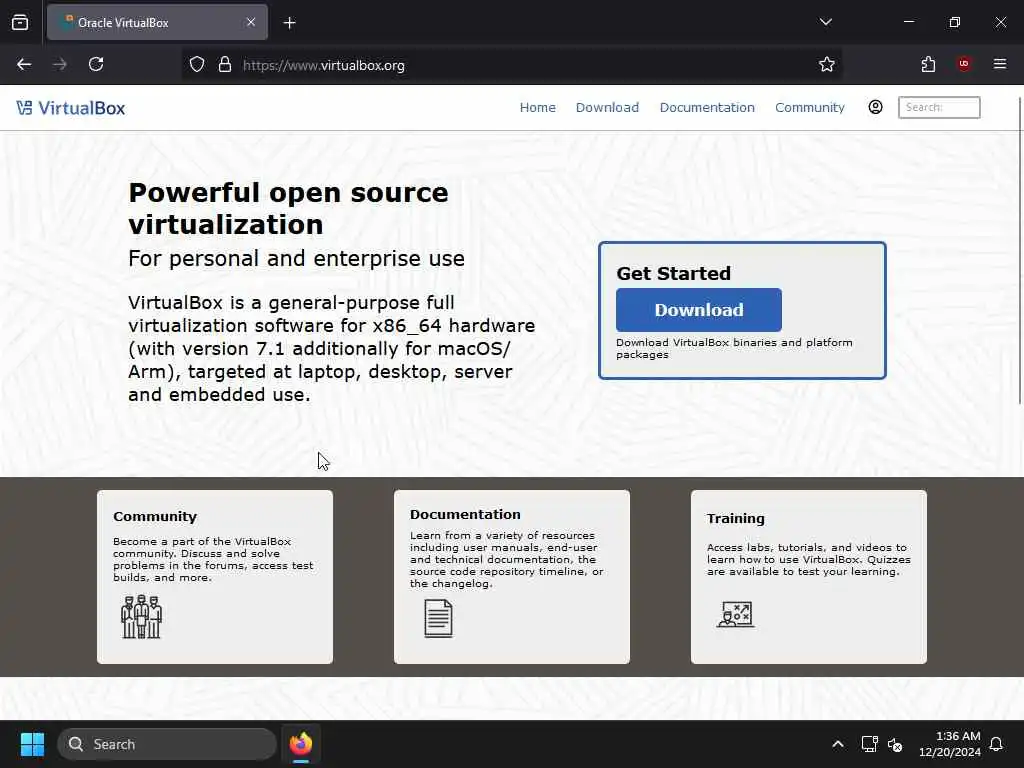
Task: Open the notifications bell icon
Action: pos(996,744)
